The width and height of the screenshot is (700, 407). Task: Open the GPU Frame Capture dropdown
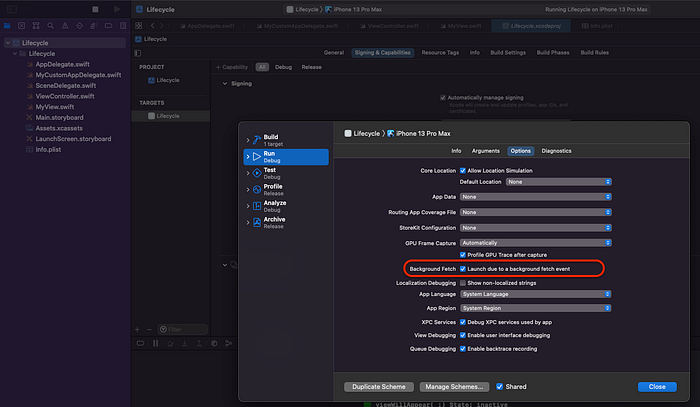click(536, 243)
